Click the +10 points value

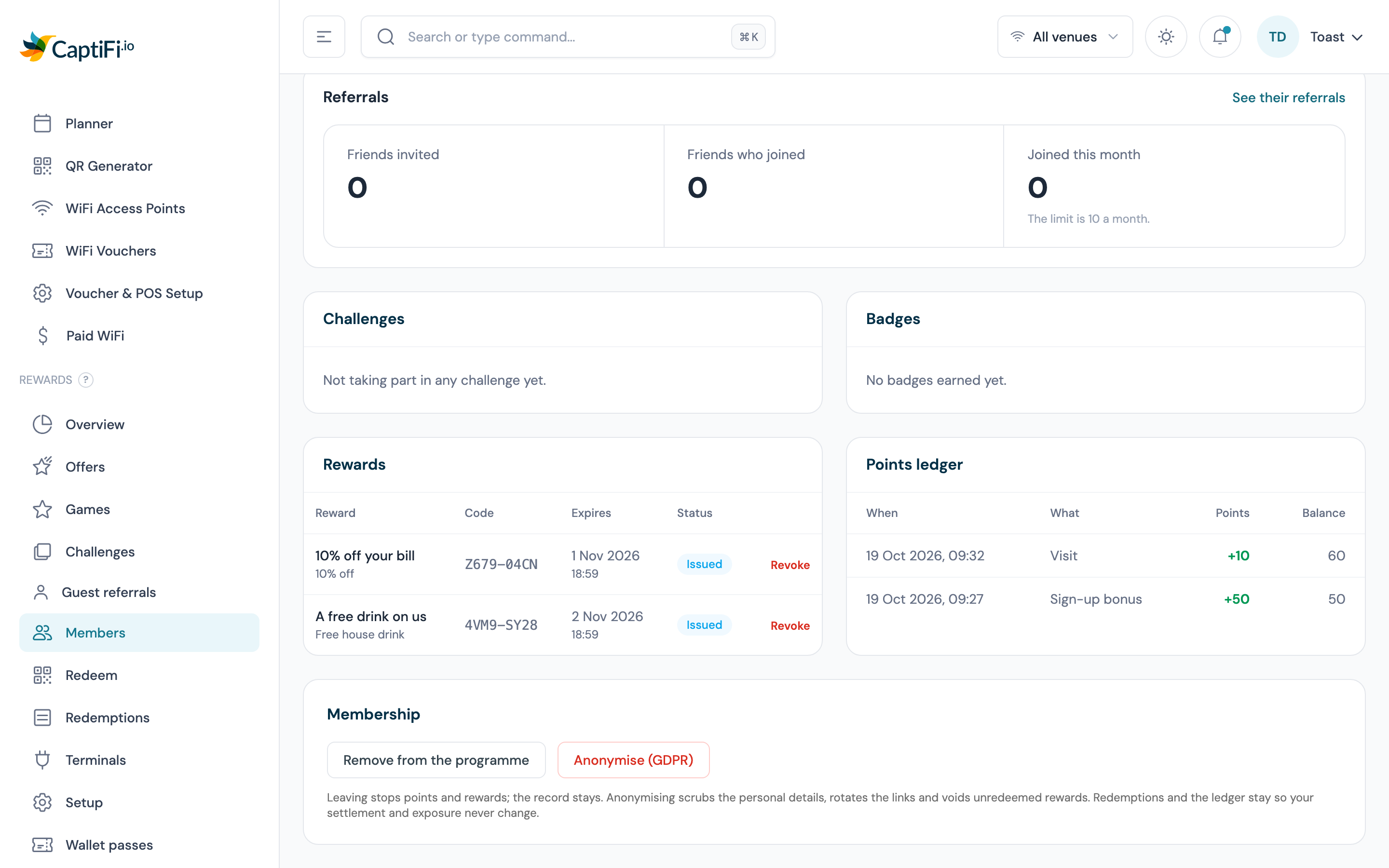[x=1238, y=556]
